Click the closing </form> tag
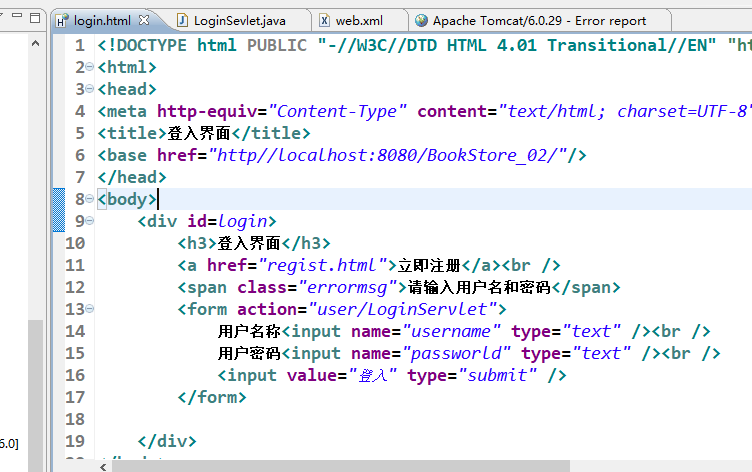Image resolution: width=752 pixels, height=472 pixels. (x=212, y=397)
